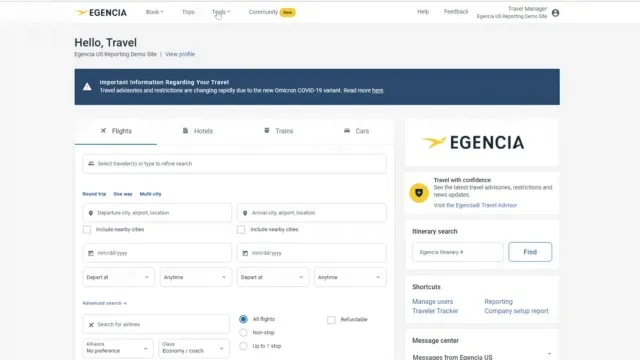Viewport: 640px width, 360px height.
Task: Switch to the Cars tab
Action: click(x=357, y=131)
